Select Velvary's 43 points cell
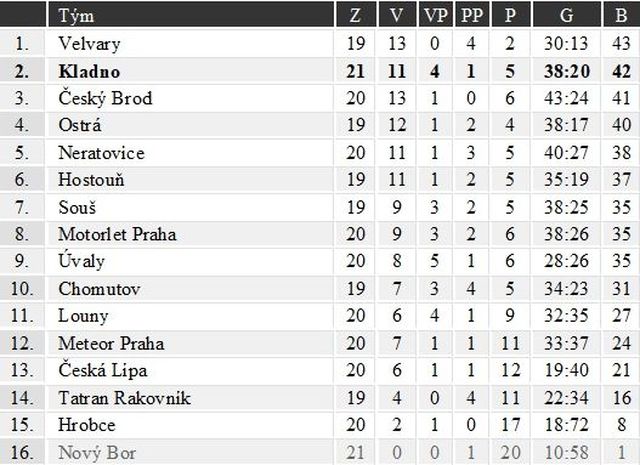The height and width of the screenshot is (465, 640). pyautogui.click(x=621, y=43)
